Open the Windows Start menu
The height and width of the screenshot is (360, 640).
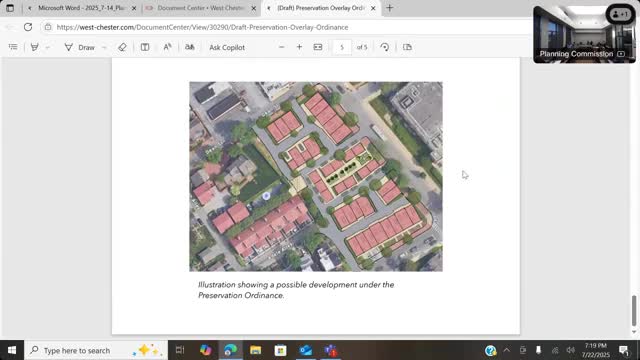[12, 350]
